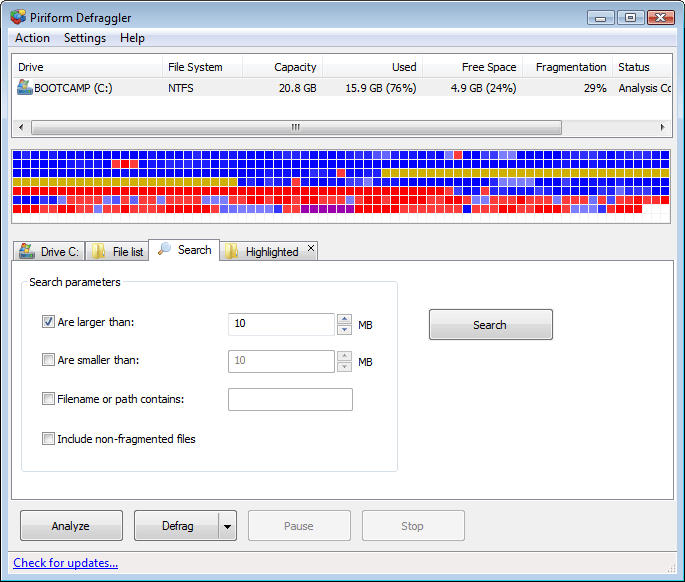Minimize the Defraggler window
The image size is (685, 582).
click(x=601, y=18)
